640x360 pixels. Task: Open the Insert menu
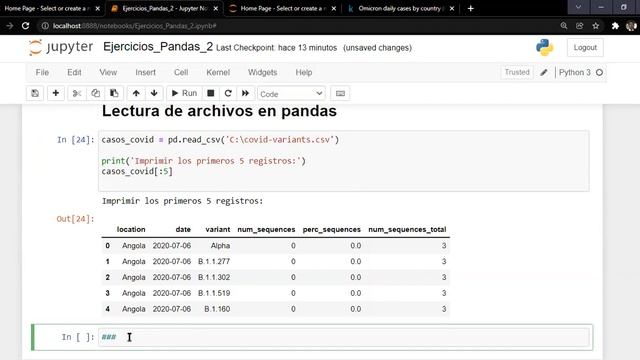coord(146,72)
